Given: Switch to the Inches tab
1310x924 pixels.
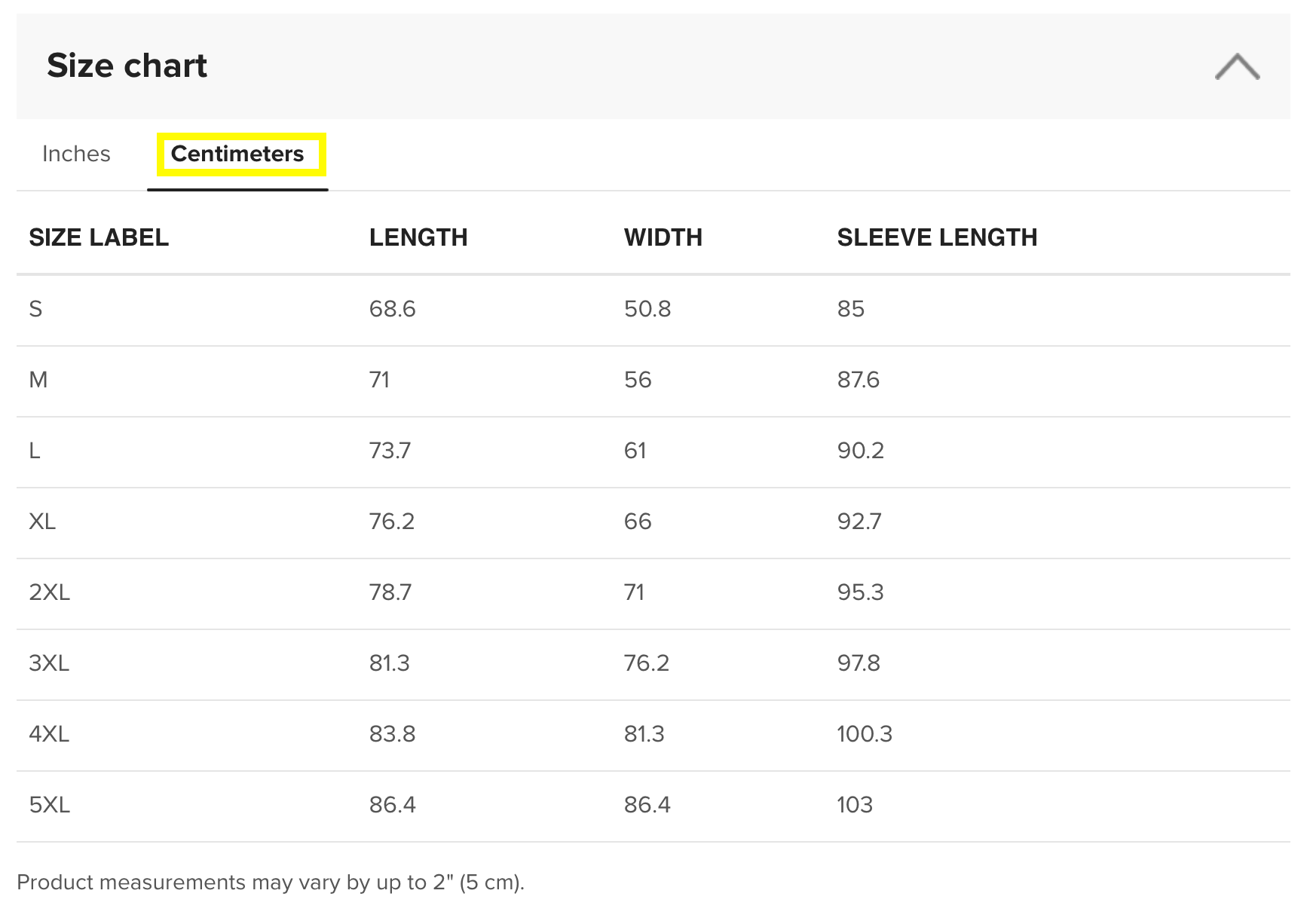Looking at the screenshot, I should 76,154.
